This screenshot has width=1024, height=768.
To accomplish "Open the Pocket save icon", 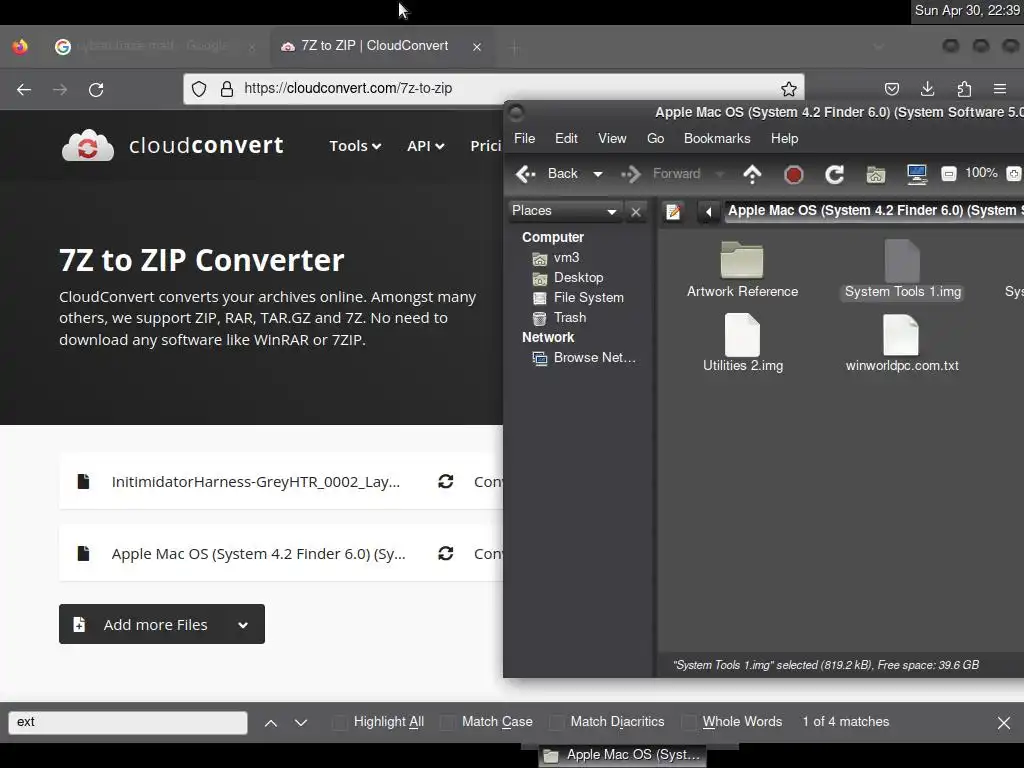I will [891, 89].
